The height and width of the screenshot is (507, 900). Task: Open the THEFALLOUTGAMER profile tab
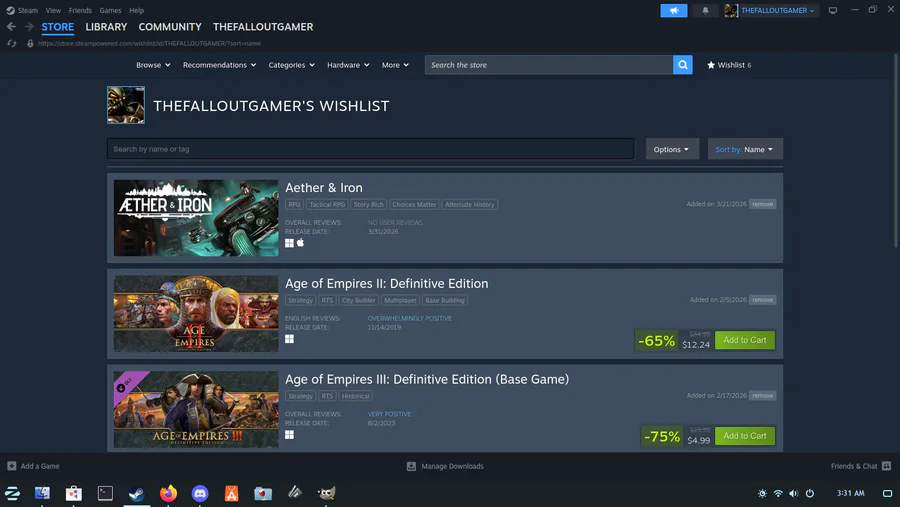point(263,27)
